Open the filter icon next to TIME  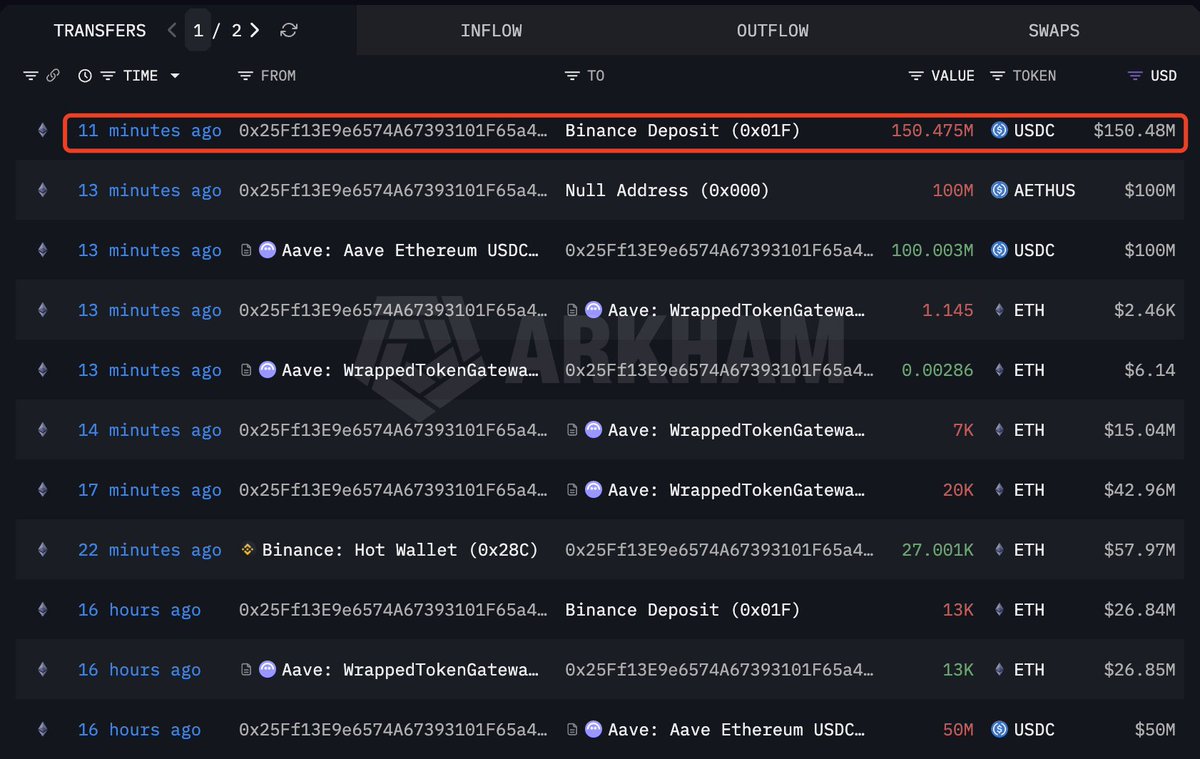pos(107,76)
